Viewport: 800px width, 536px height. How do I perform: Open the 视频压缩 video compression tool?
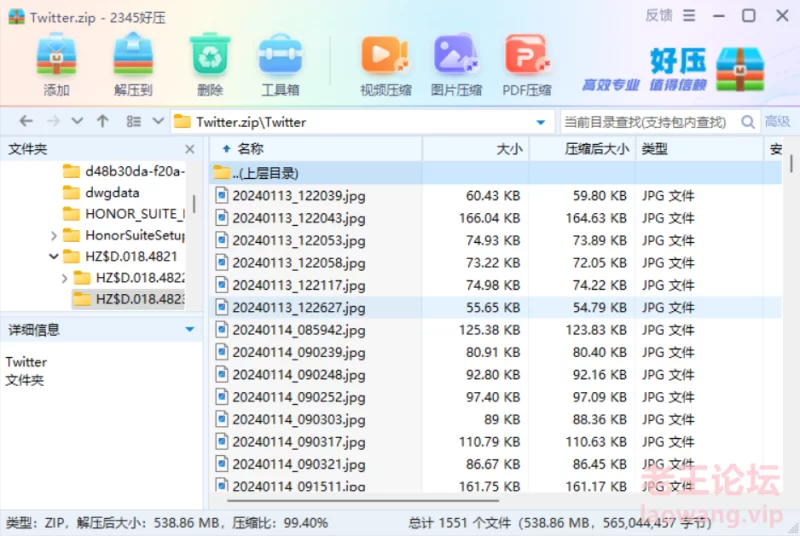click(385, 55)
